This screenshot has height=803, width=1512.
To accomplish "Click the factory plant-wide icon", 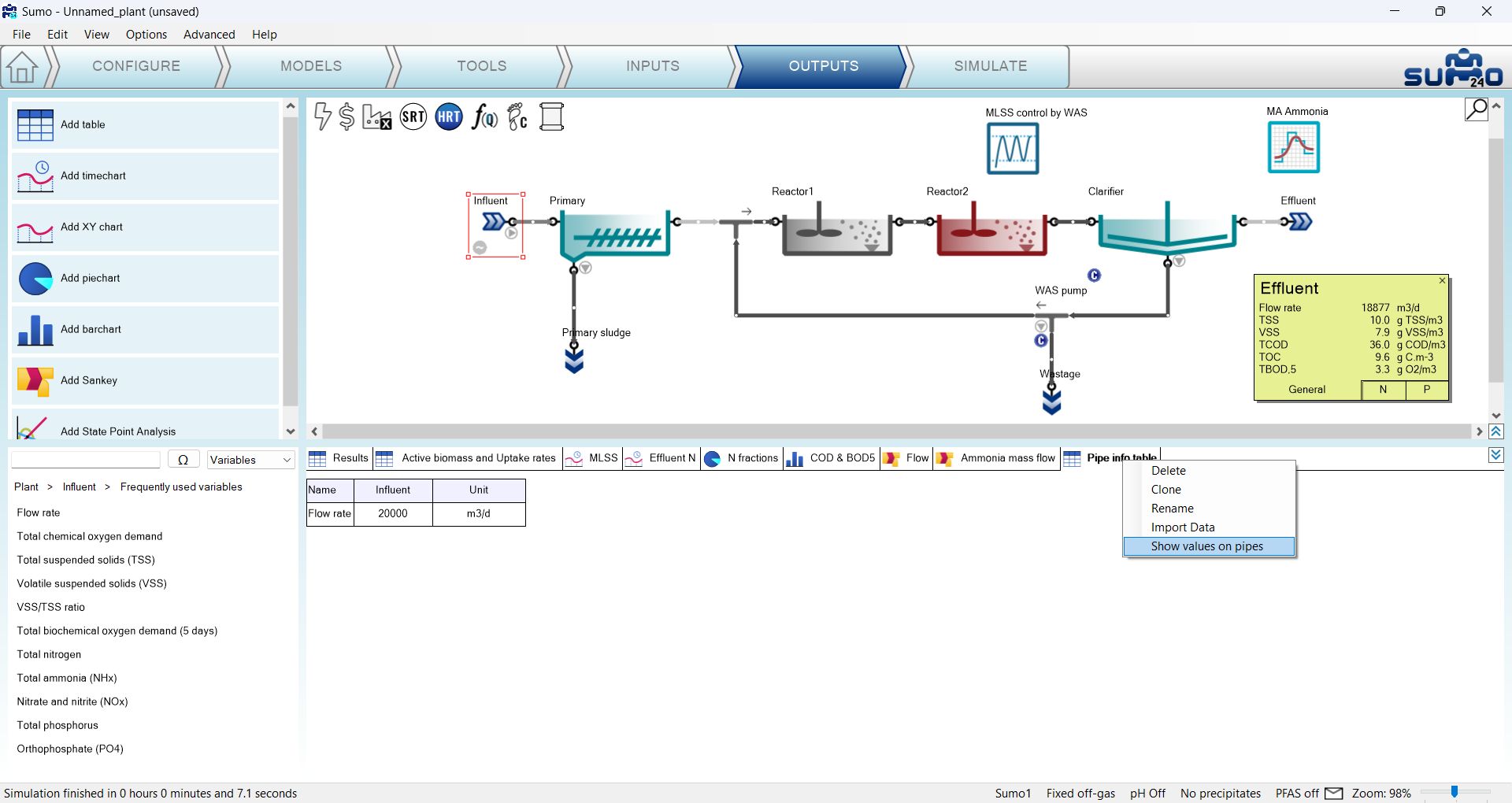I will point(377,117).
